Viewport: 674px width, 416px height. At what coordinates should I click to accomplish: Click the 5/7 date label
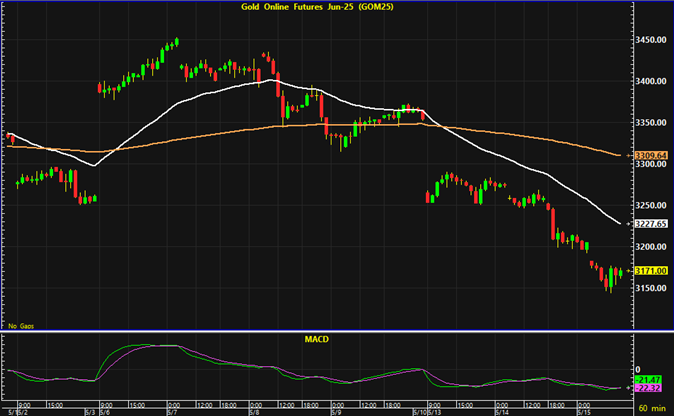pyautogui.click(x=172, y=413)
